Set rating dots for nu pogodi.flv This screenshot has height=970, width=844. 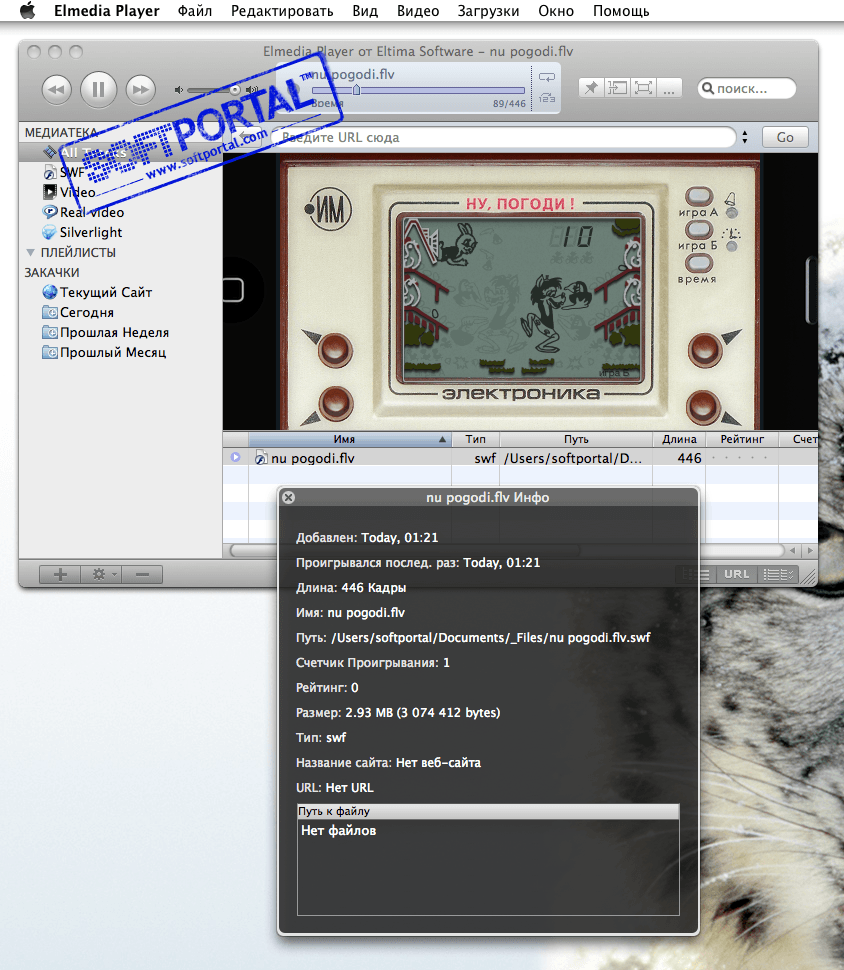pyautogui.click(x=739, y=458)
